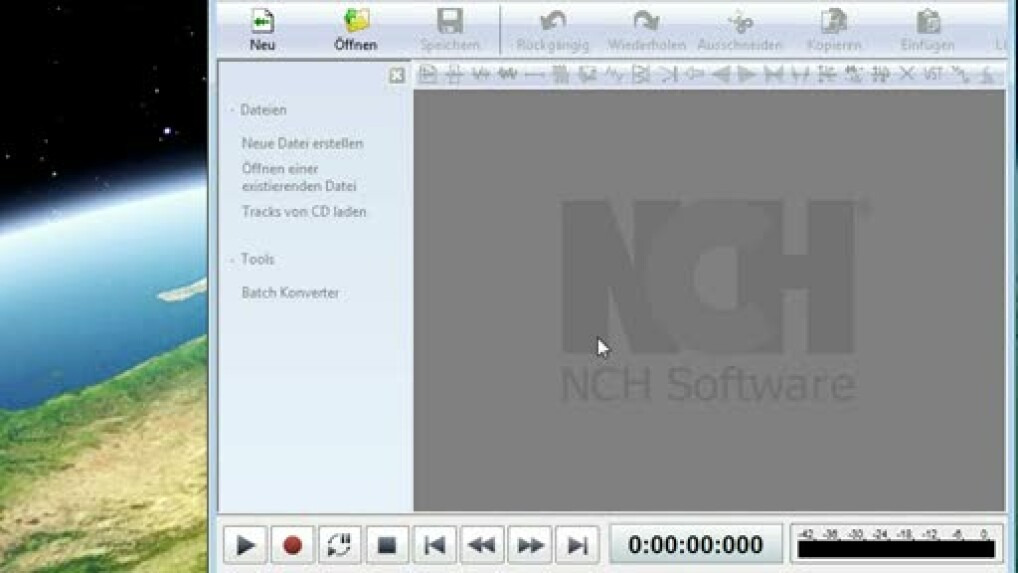Click the audio level meter display
The width and height of the screenshot is (1018, 573).
[896, 544]
